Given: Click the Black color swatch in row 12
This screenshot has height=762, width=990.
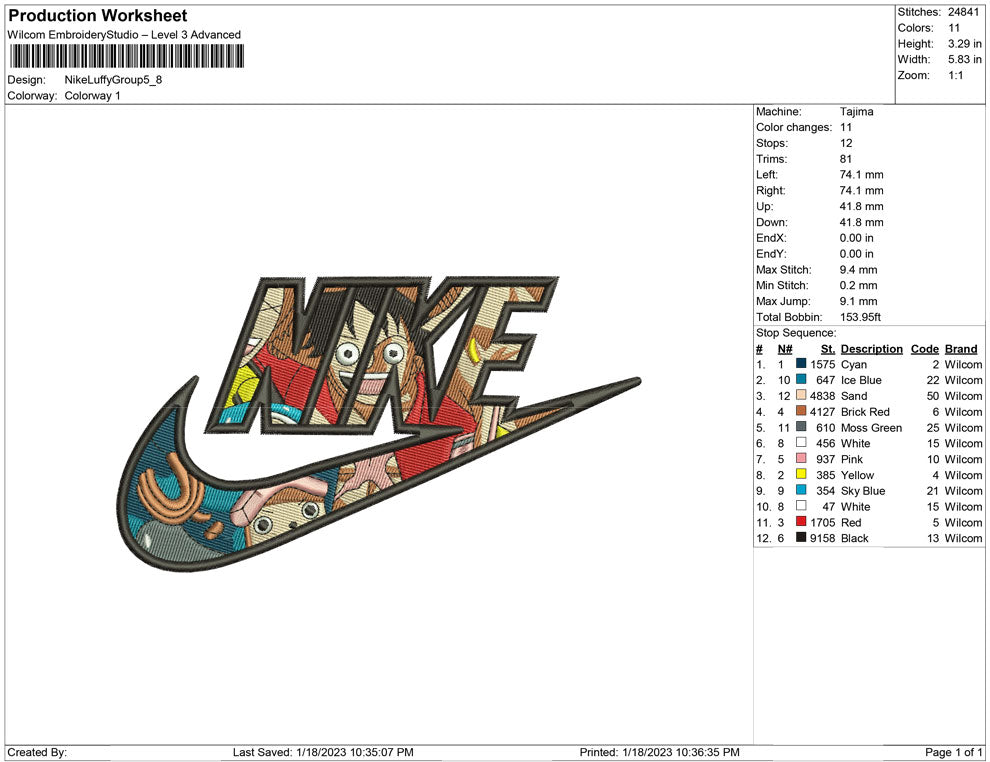Looking at the screenshot, I should coord(801,537).
